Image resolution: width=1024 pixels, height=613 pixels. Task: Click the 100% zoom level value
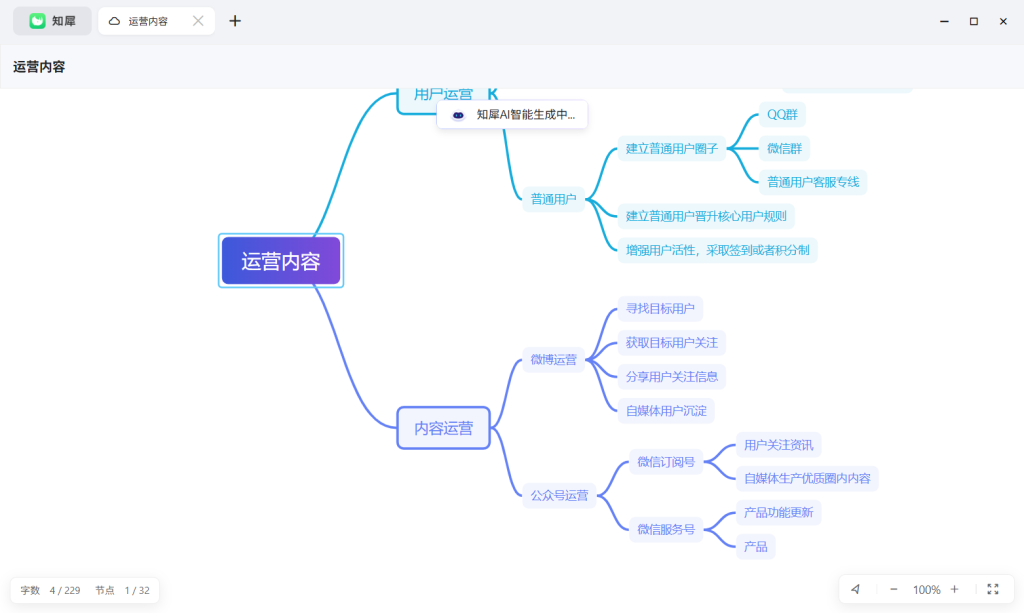(926, 589)
